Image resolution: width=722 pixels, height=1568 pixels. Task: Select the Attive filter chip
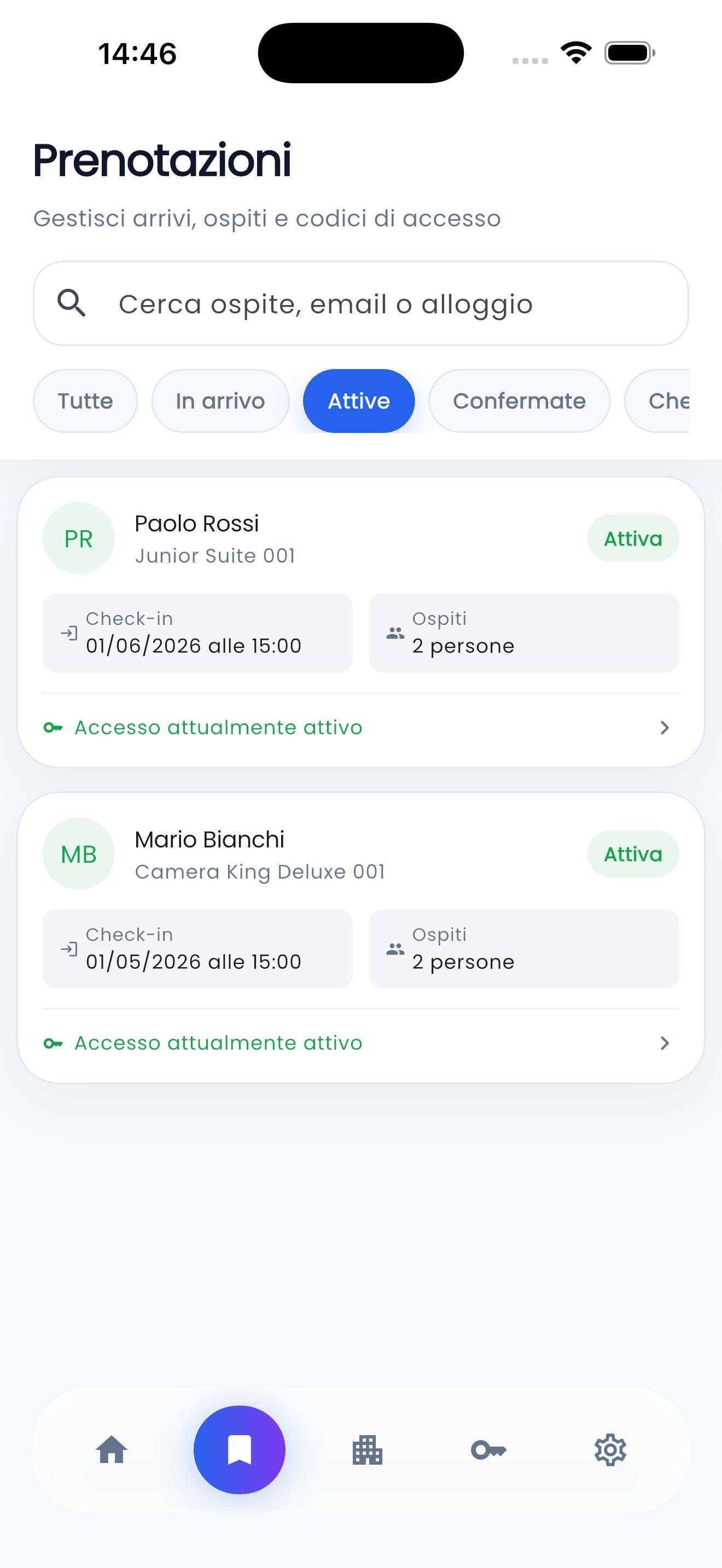(359, 401)
